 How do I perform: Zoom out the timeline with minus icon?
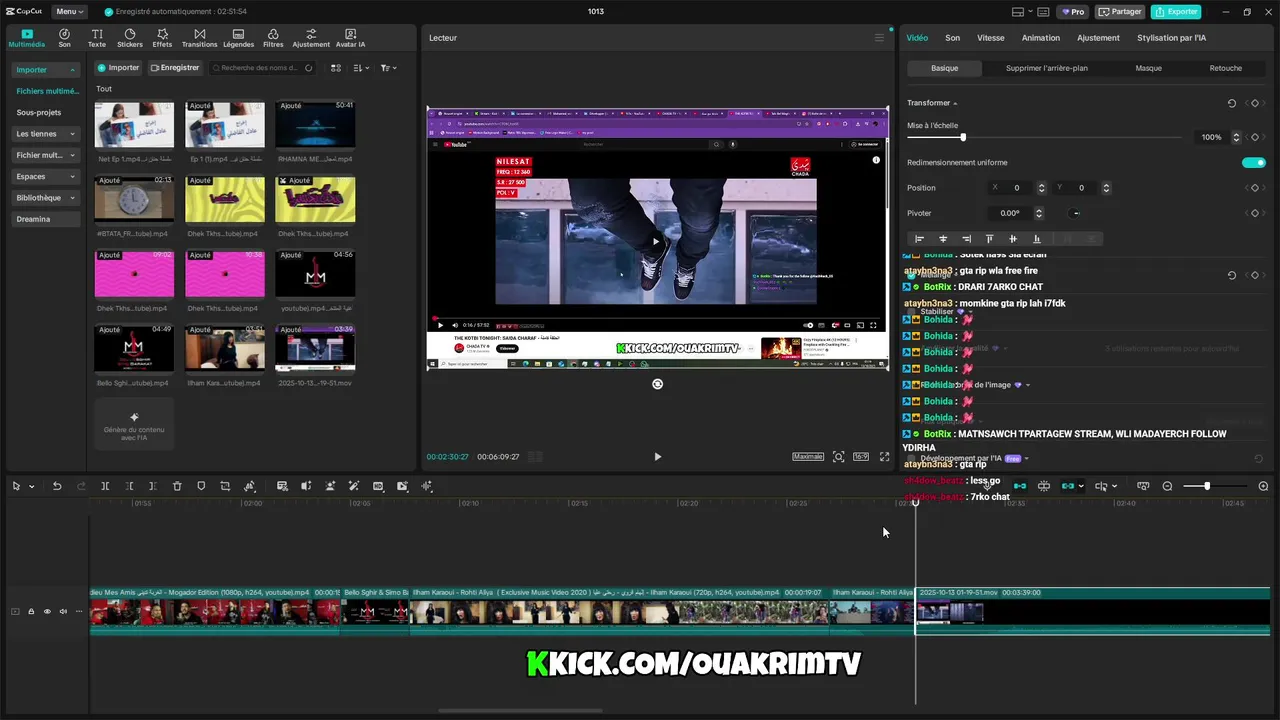(1167, 486)
